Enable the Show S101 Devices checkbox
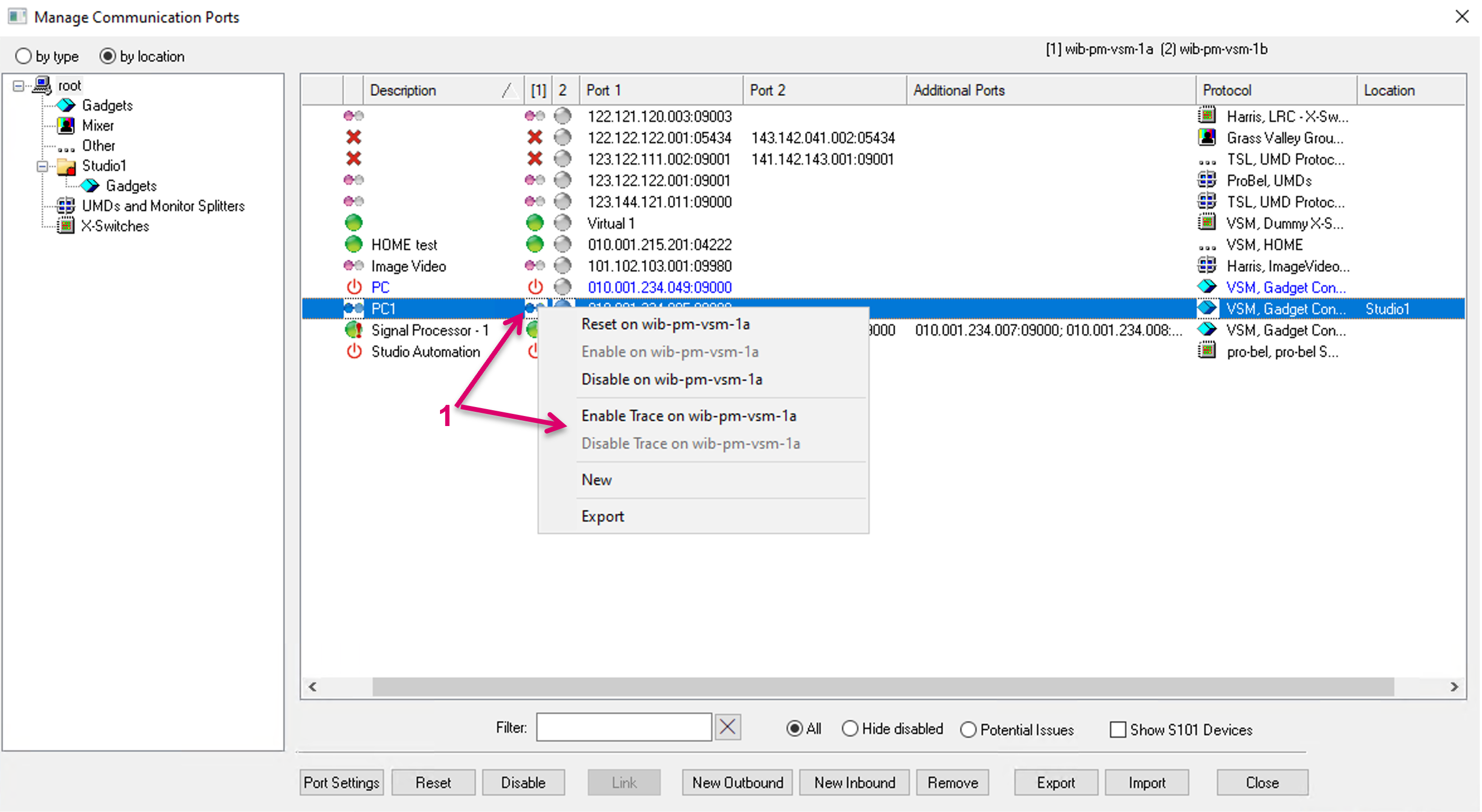The height and width of the screenshot is (812, 1482). [1117, 730]
